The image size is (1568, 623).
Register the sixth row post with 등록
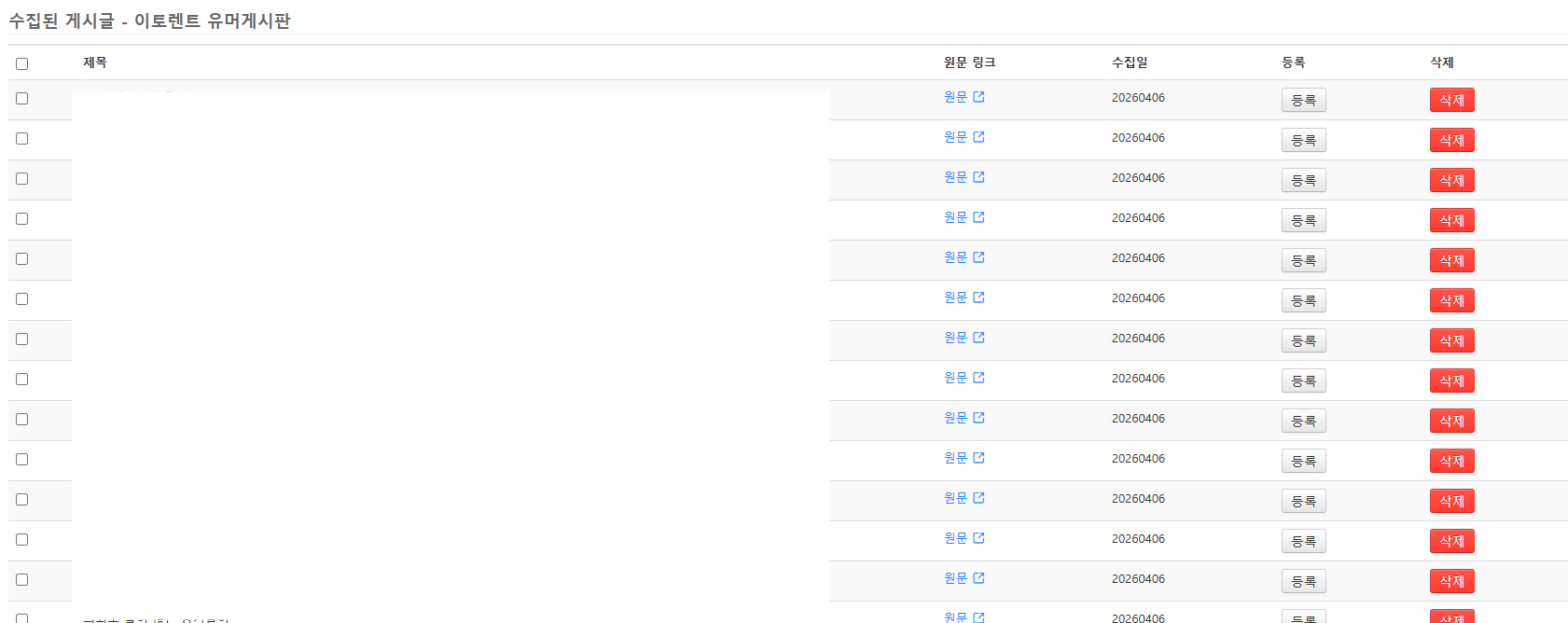1303,300
